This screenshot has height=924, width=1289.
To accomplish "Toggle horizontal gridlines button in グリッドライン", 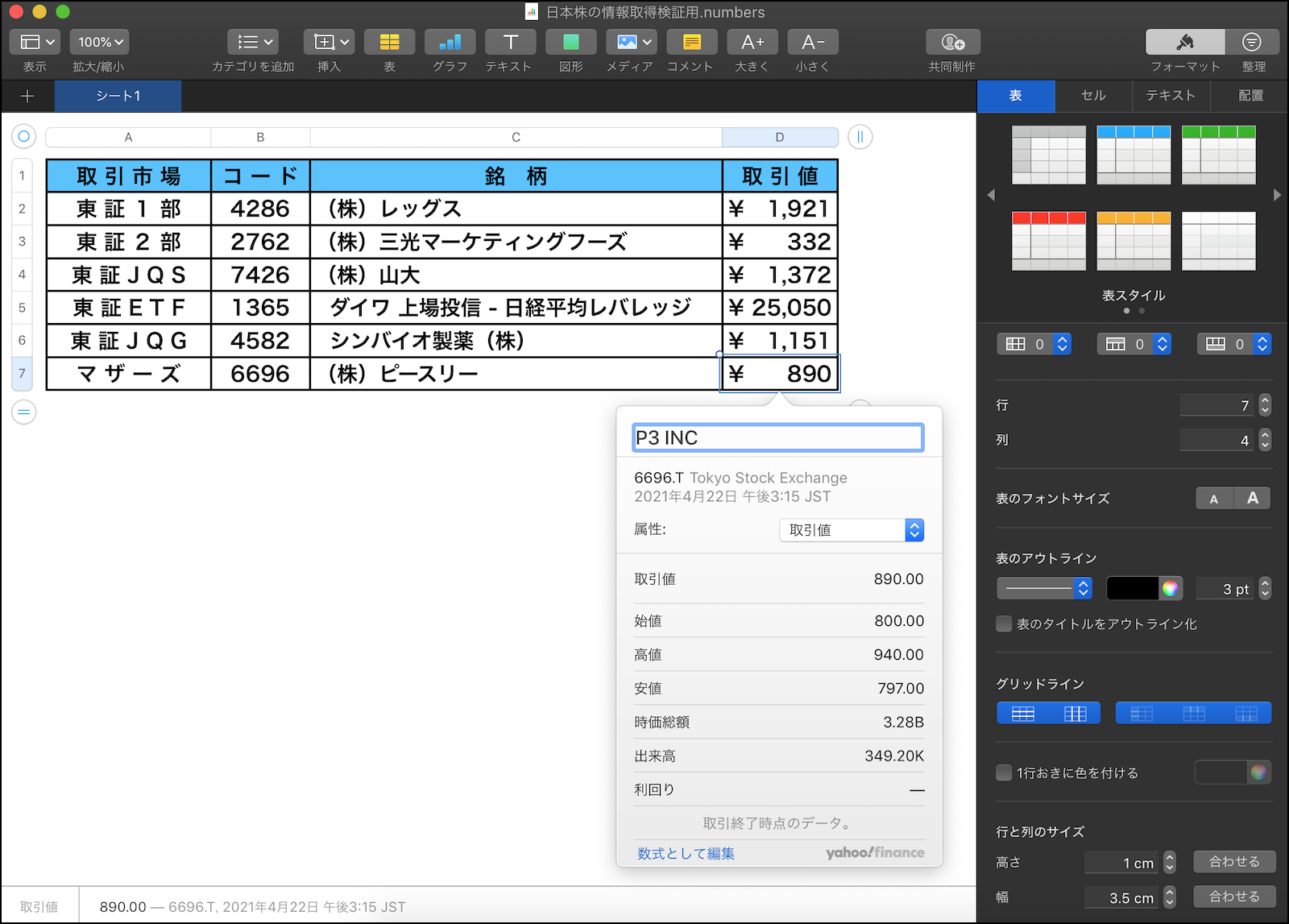I will click(x=1023, y=714).
